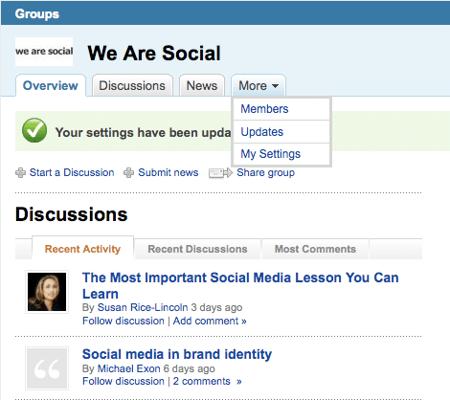This screenshot has width=450, height=400.
Task: Select the Overview tab
Action: pos(50,86)
